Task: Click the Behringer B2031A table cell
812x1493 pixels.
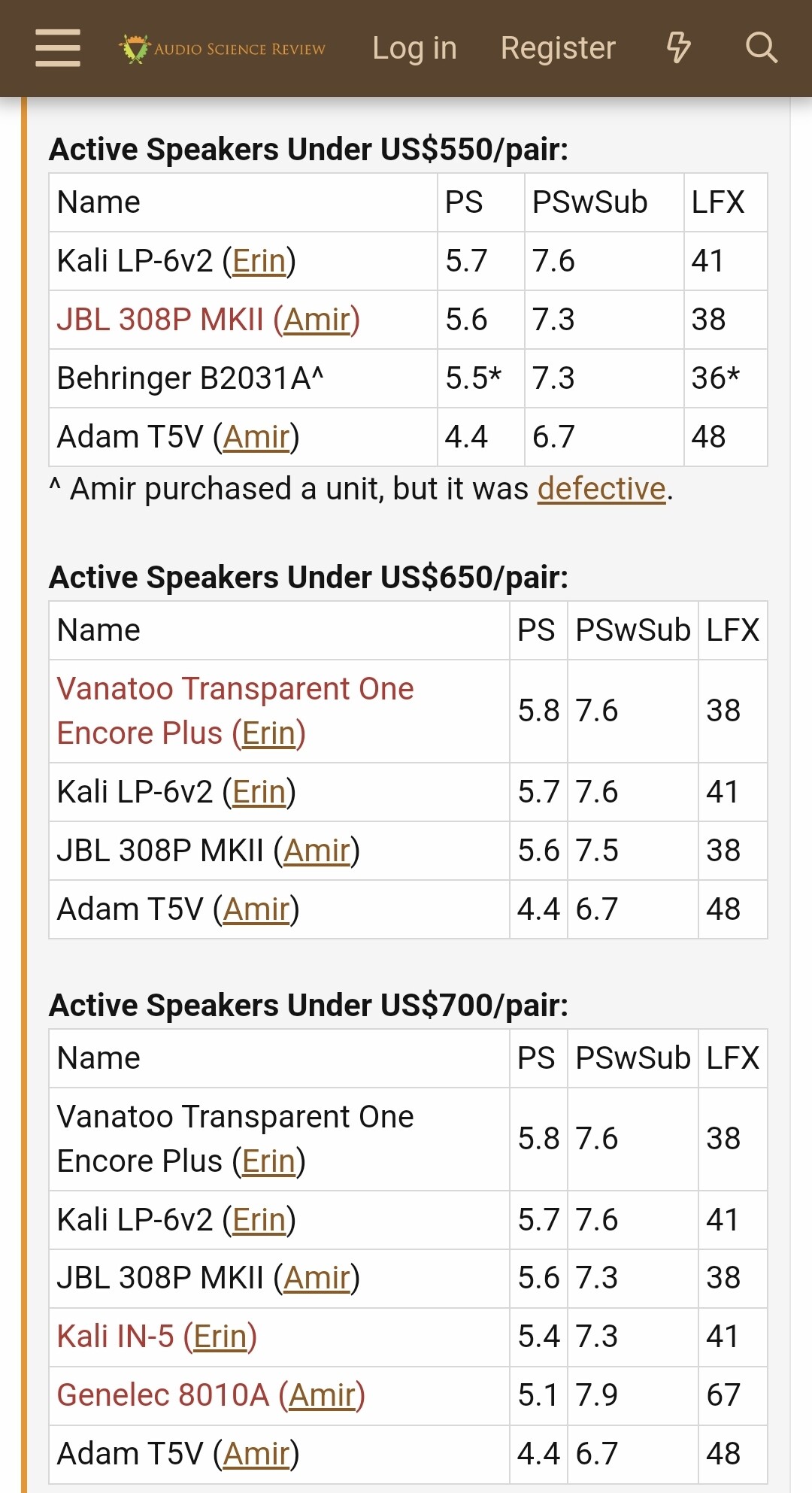Action: coord(190,378)
